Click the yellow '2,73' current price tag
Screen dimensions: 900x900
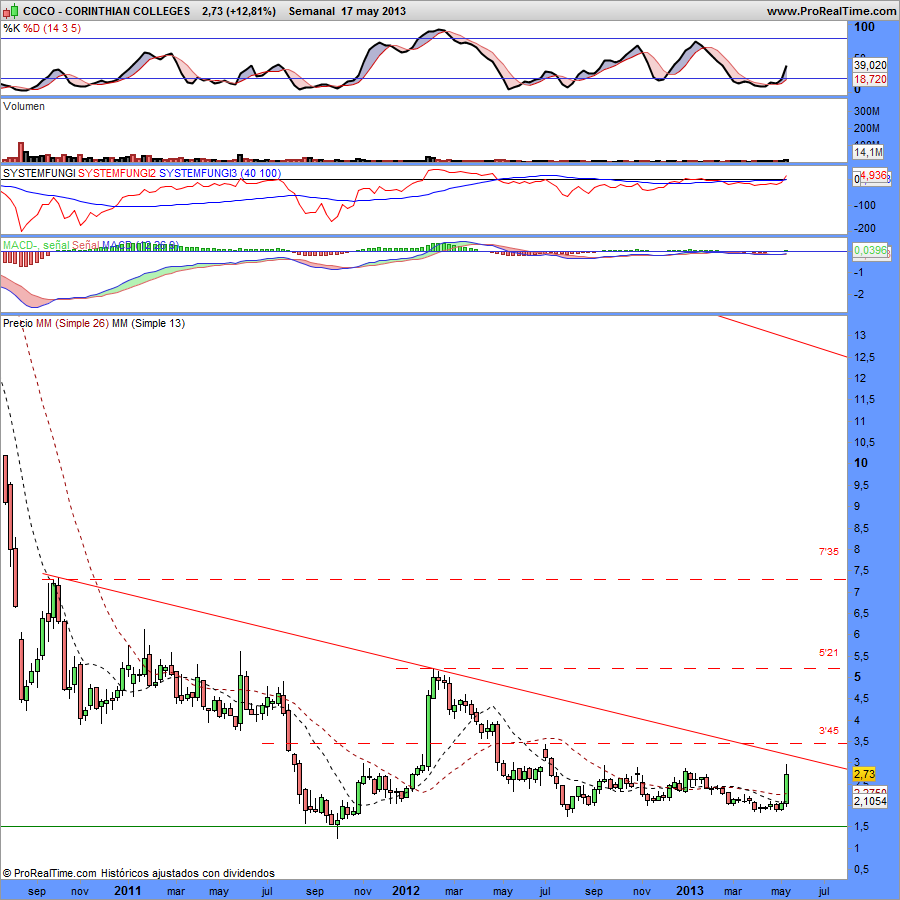pos(864,775)
